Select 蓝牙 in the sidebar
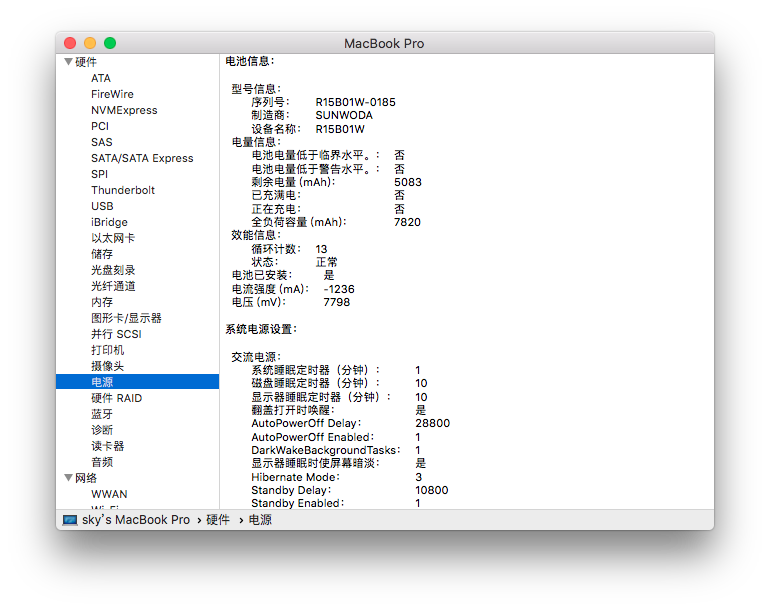 [x=102, y=414]
